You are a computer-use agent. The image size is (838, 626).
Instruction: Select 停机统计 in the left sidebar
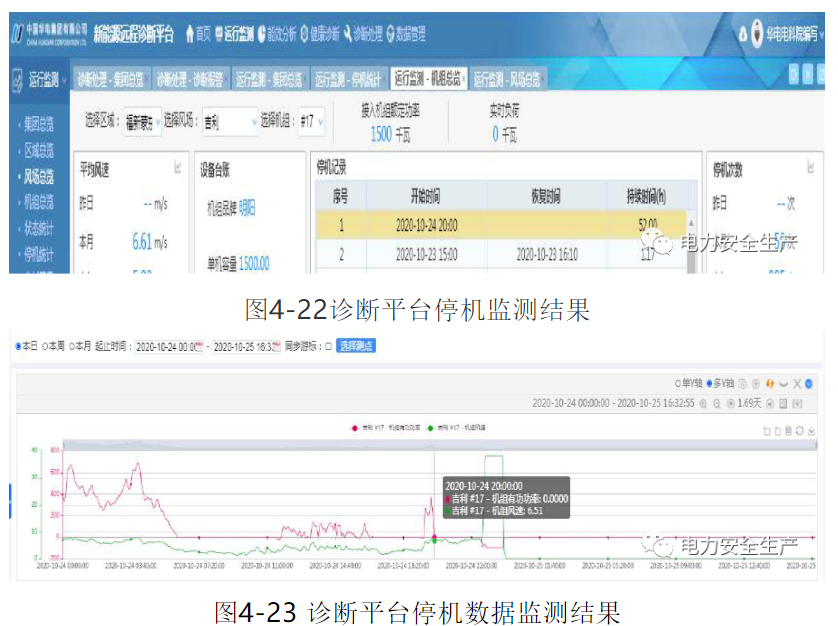tap(40, 252)
